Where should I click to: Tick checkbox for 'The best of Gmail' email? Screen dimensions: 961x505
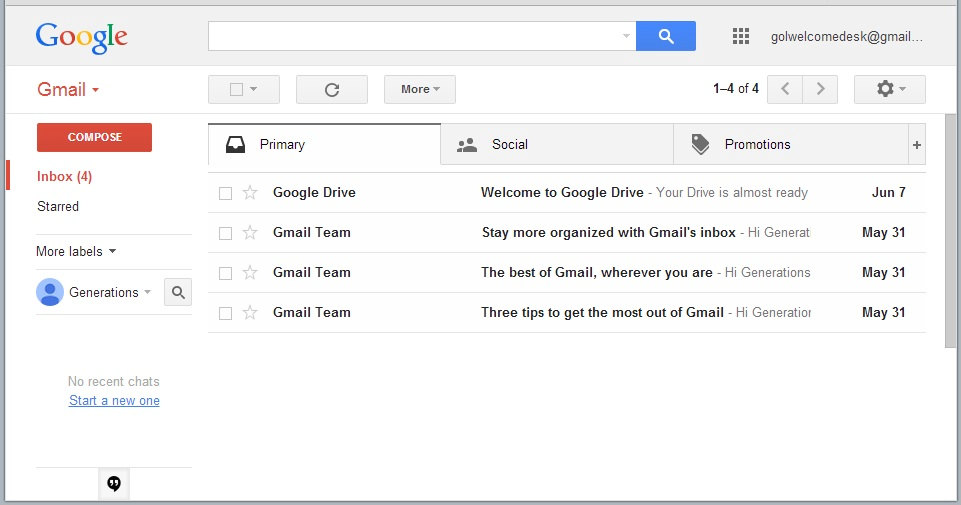[226, 273]
